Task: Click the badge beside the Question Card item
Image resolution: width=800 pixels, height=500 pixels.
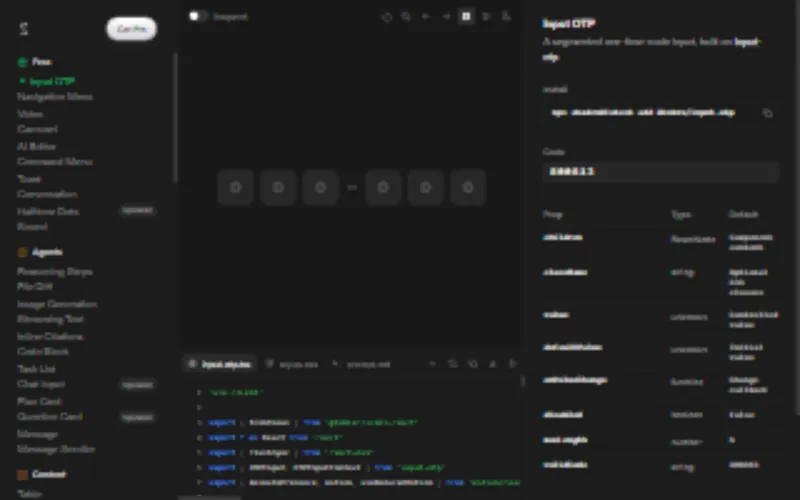Action: pos(137,417)
